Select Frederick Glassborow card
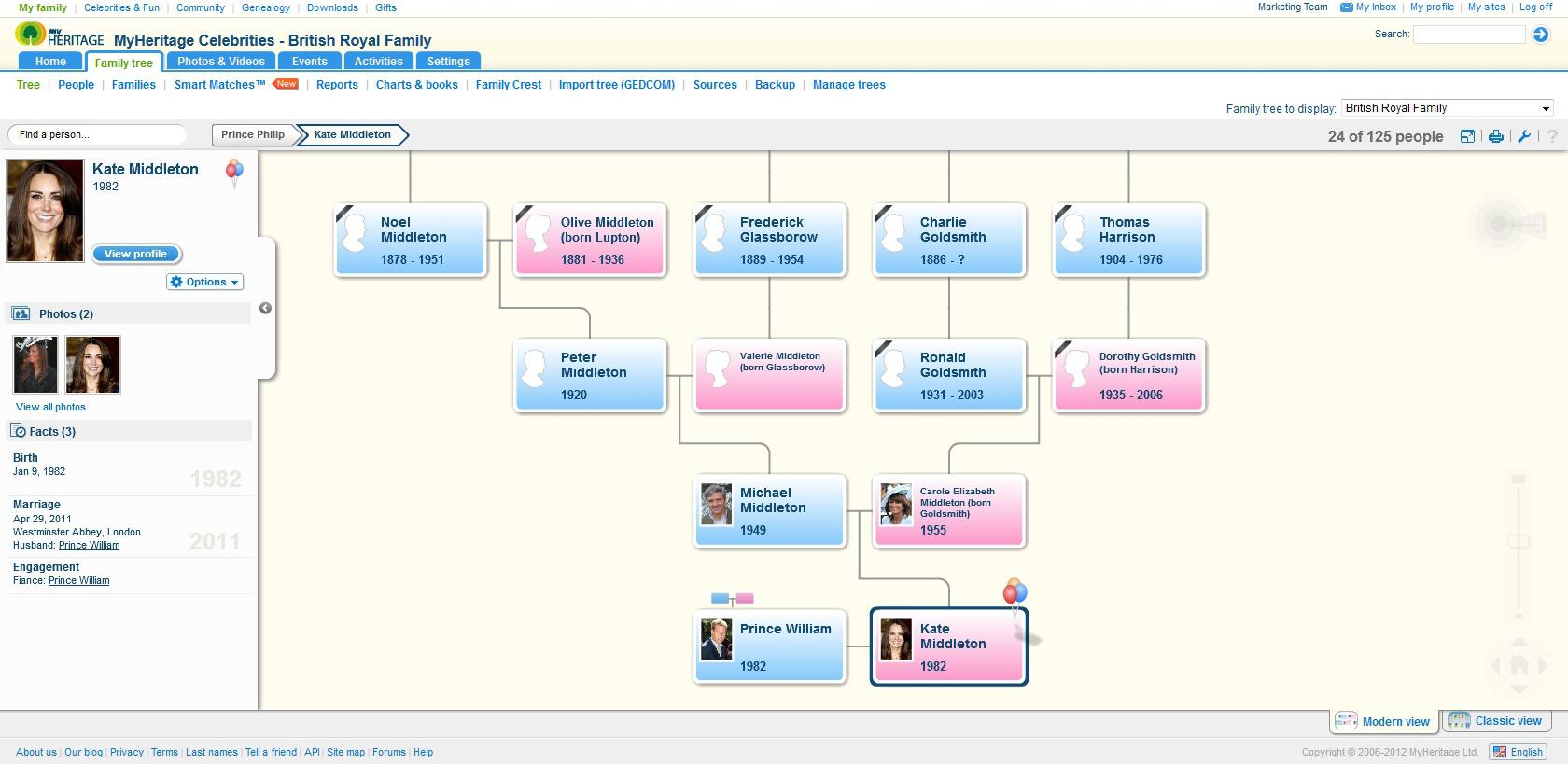 click(770, 240)
